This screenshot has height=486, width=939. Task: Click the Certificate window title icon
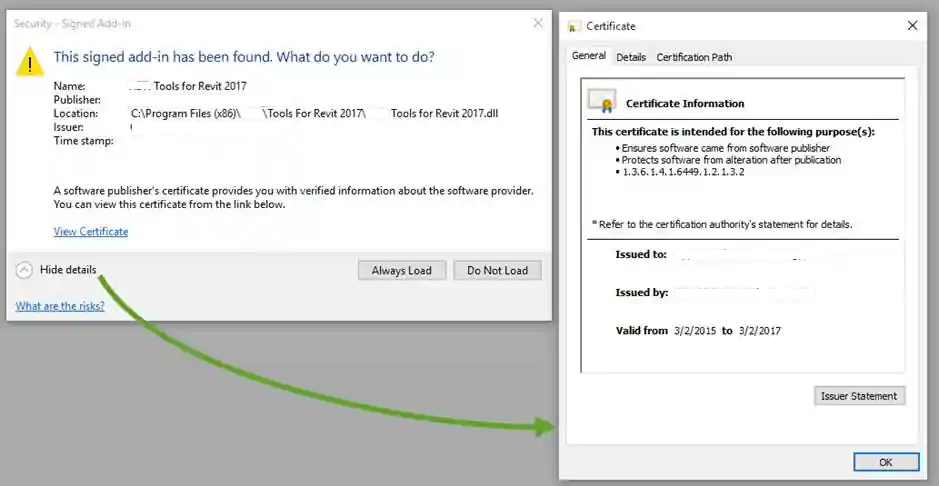point(574,26)
